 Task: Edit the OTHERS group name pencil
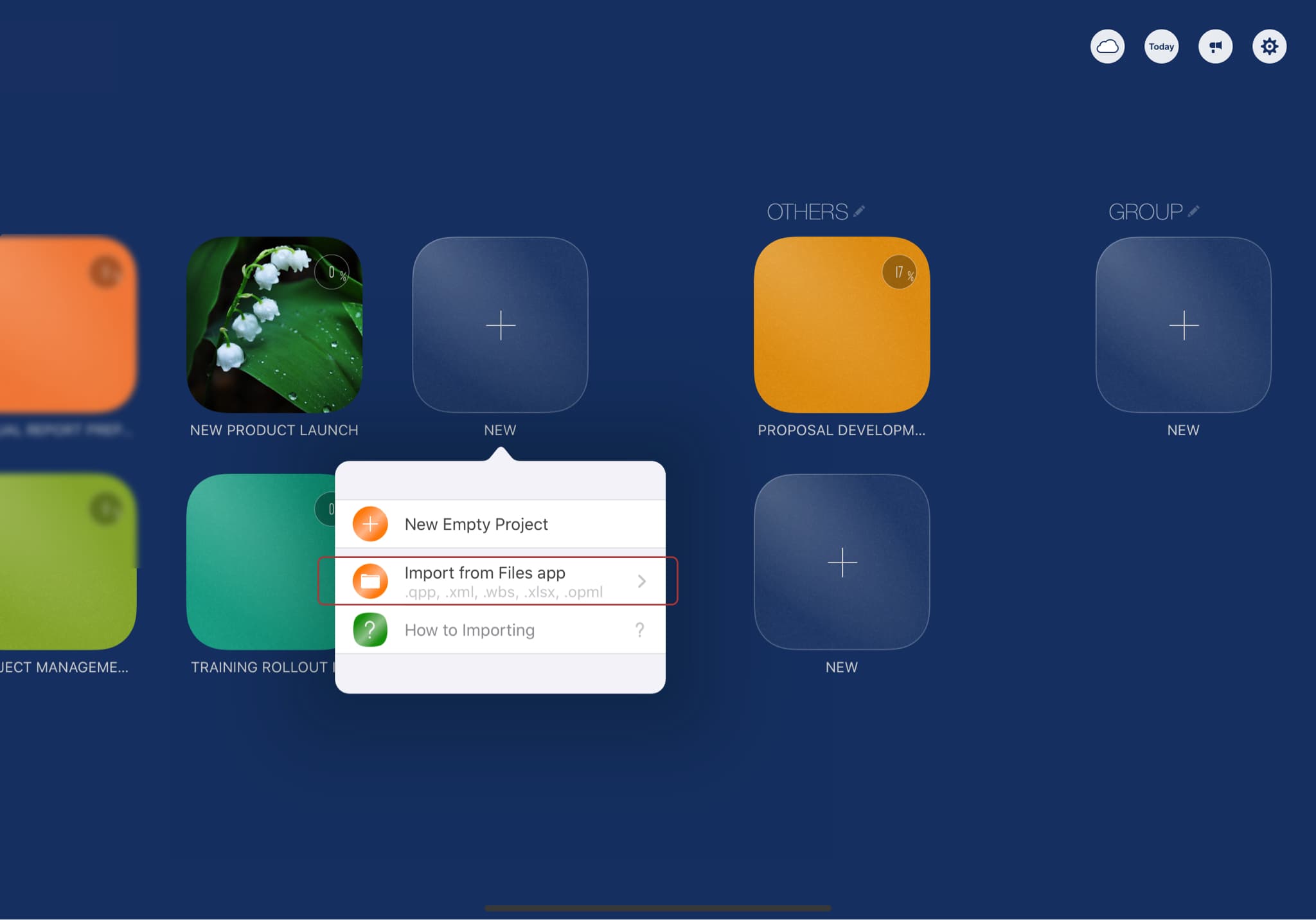coord(859,211)
